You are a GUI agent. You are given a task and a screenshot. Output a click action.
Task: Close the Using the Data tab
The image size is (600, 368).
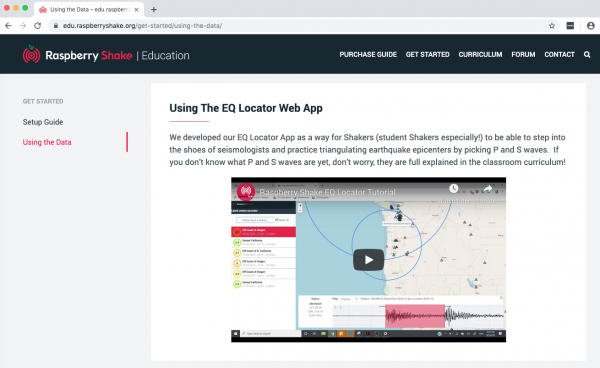coord(137,10)
